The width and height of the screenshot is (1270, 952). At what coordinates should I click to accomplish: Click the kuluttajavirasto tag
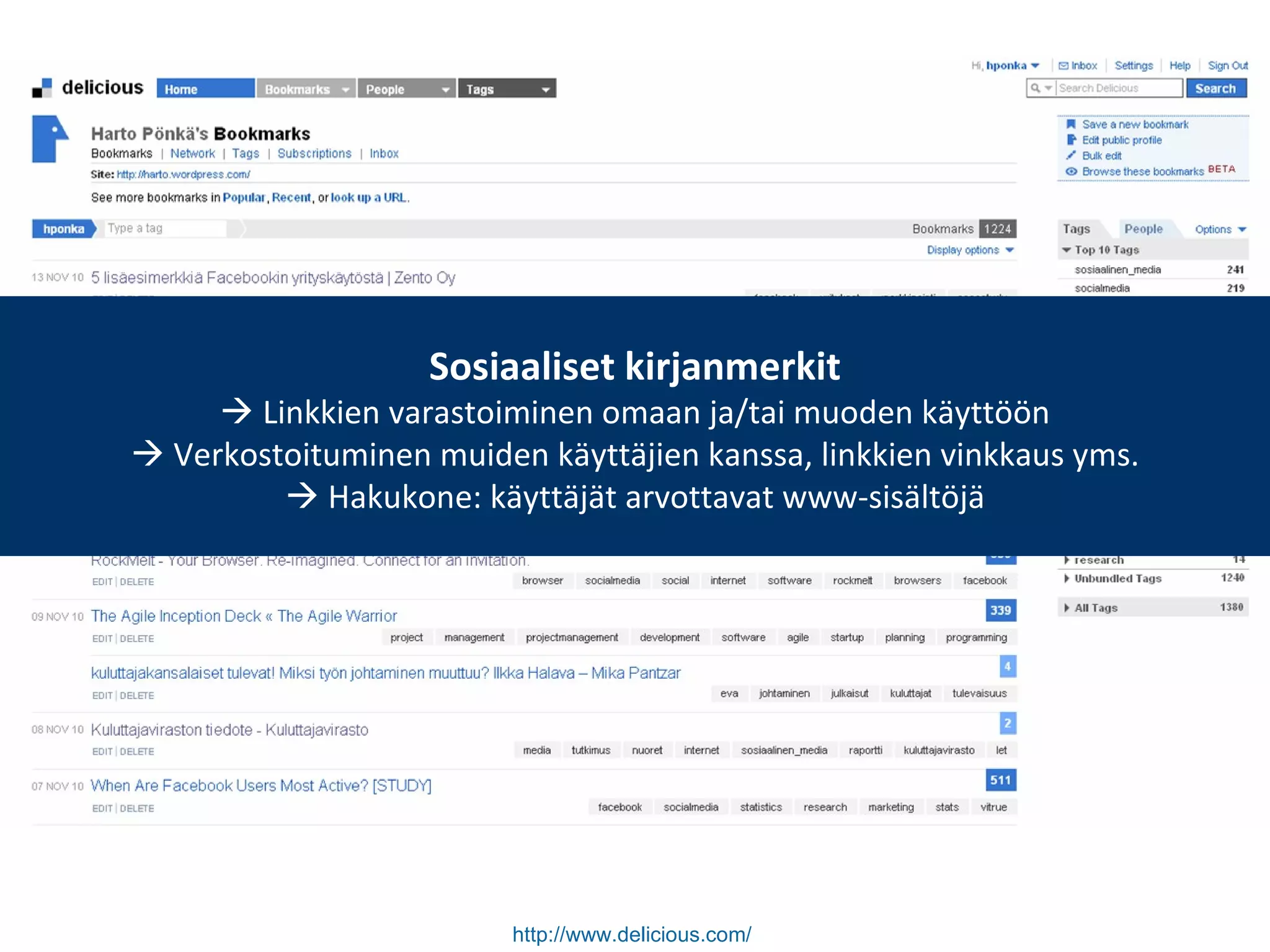pos(939,751)
